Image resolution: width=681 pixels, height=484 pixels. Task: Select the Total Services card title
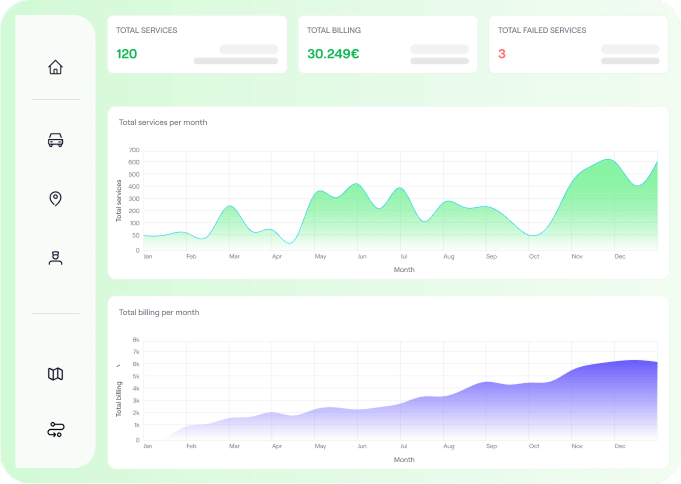(146, 30)
